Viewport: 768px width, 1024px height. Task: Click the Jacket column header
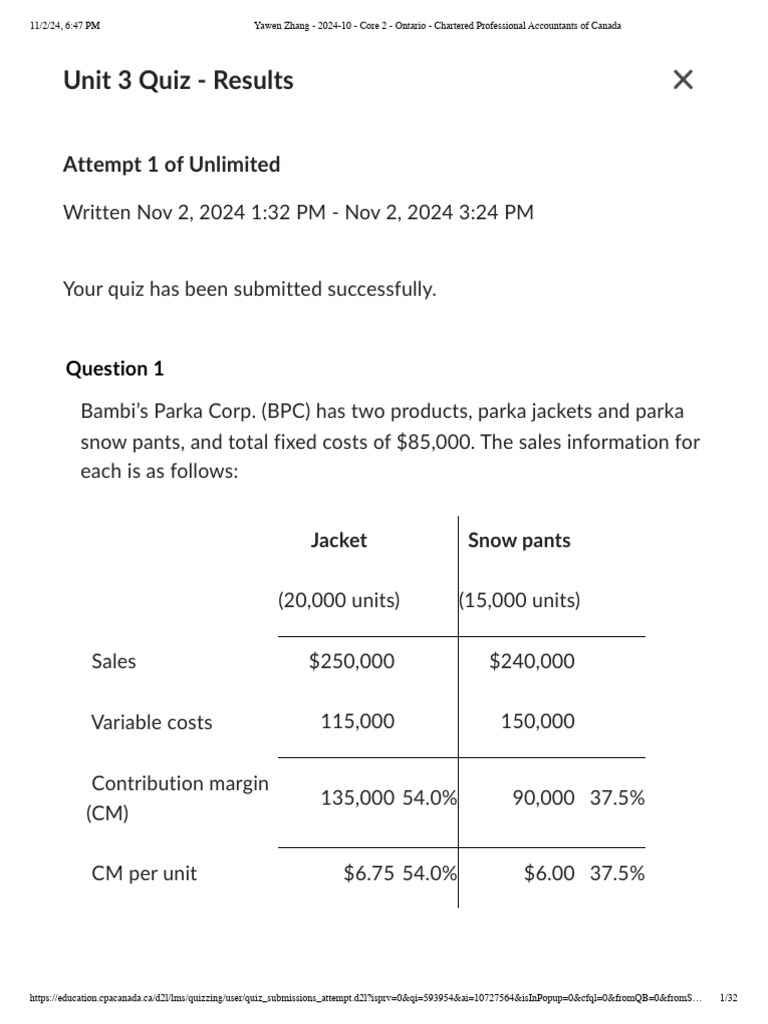click(x=338, y=540)
